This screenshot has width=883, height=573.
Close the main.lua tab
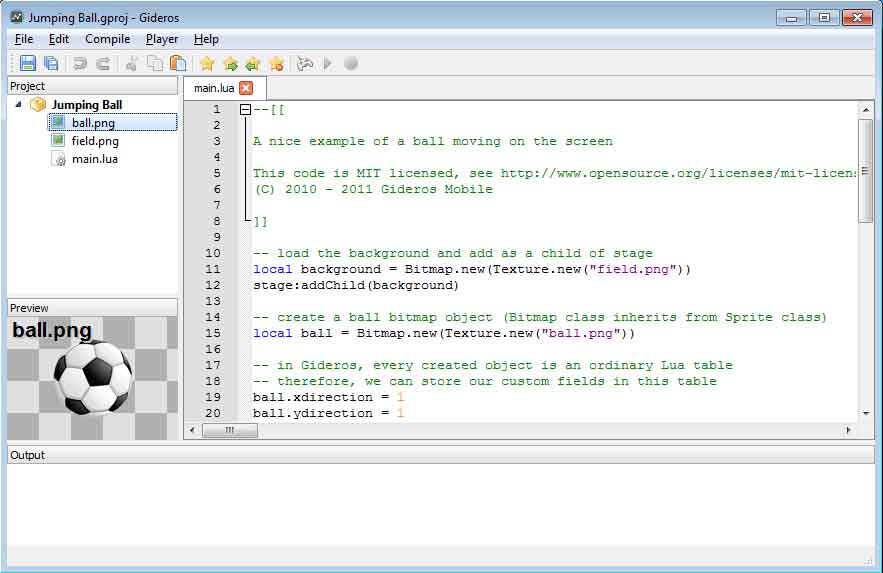(x=247, y=88)
